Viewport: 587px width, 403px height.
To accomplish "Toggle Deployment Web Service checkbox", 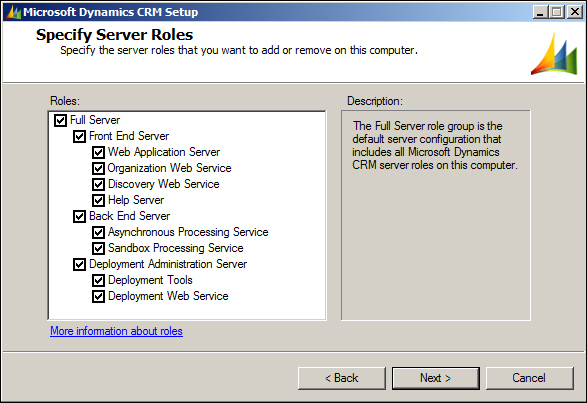I will point(98,297).
